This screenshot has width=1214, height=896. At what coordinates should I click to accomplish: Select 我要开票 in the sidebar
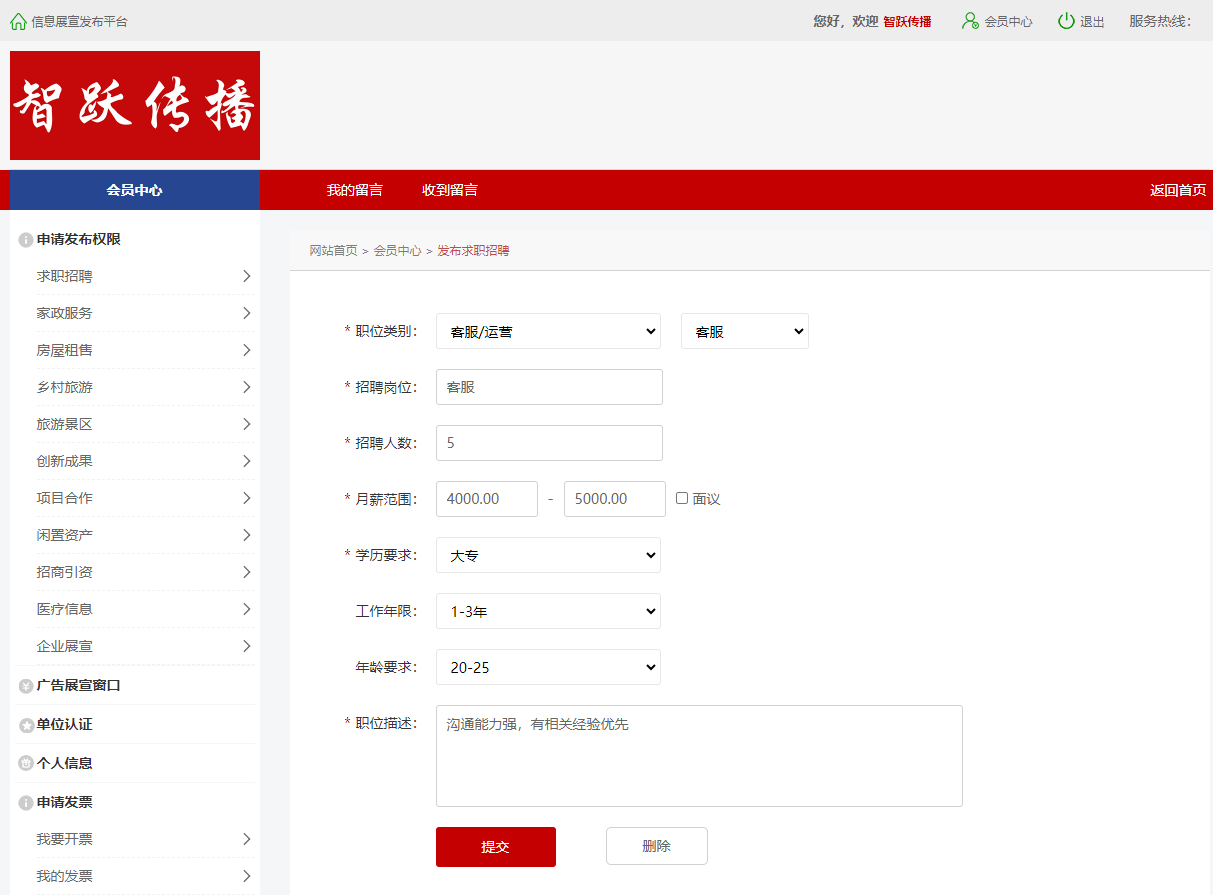pos(65,839)
